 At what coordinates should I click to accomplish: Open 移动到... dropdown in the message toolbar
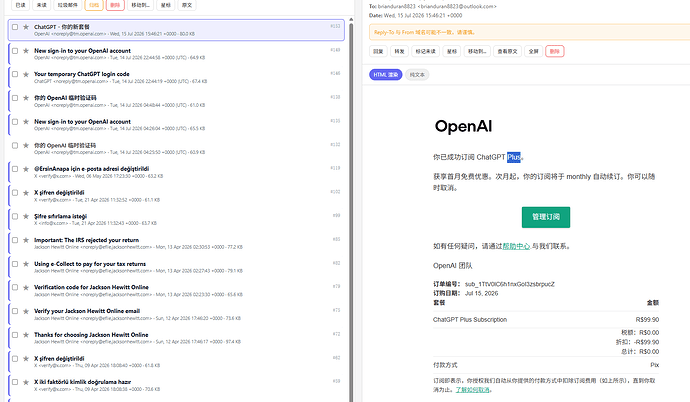(477, 51)
